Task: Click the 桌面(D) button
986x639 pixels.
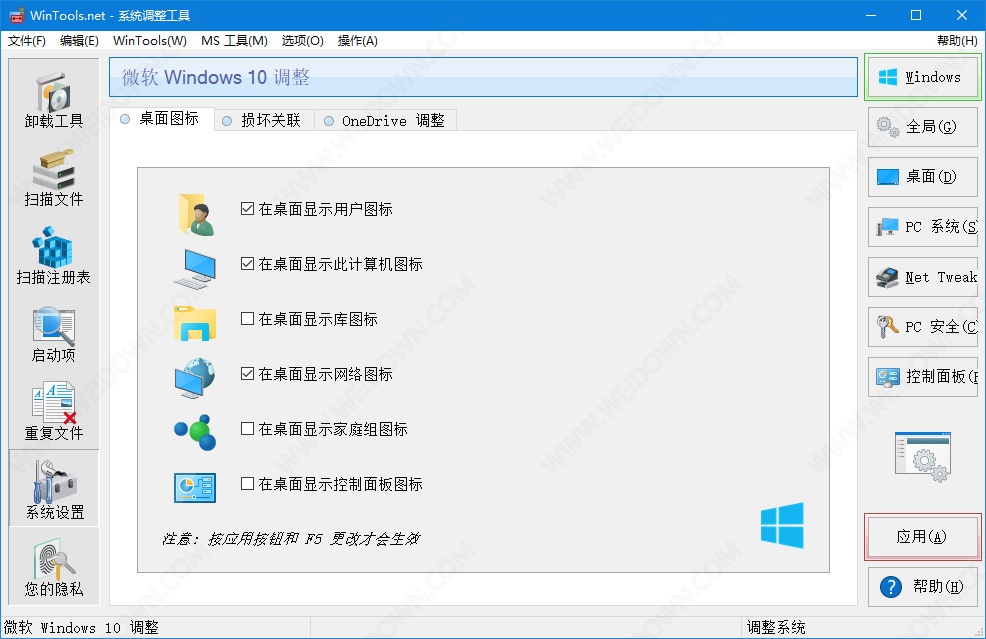Action: 922,177
